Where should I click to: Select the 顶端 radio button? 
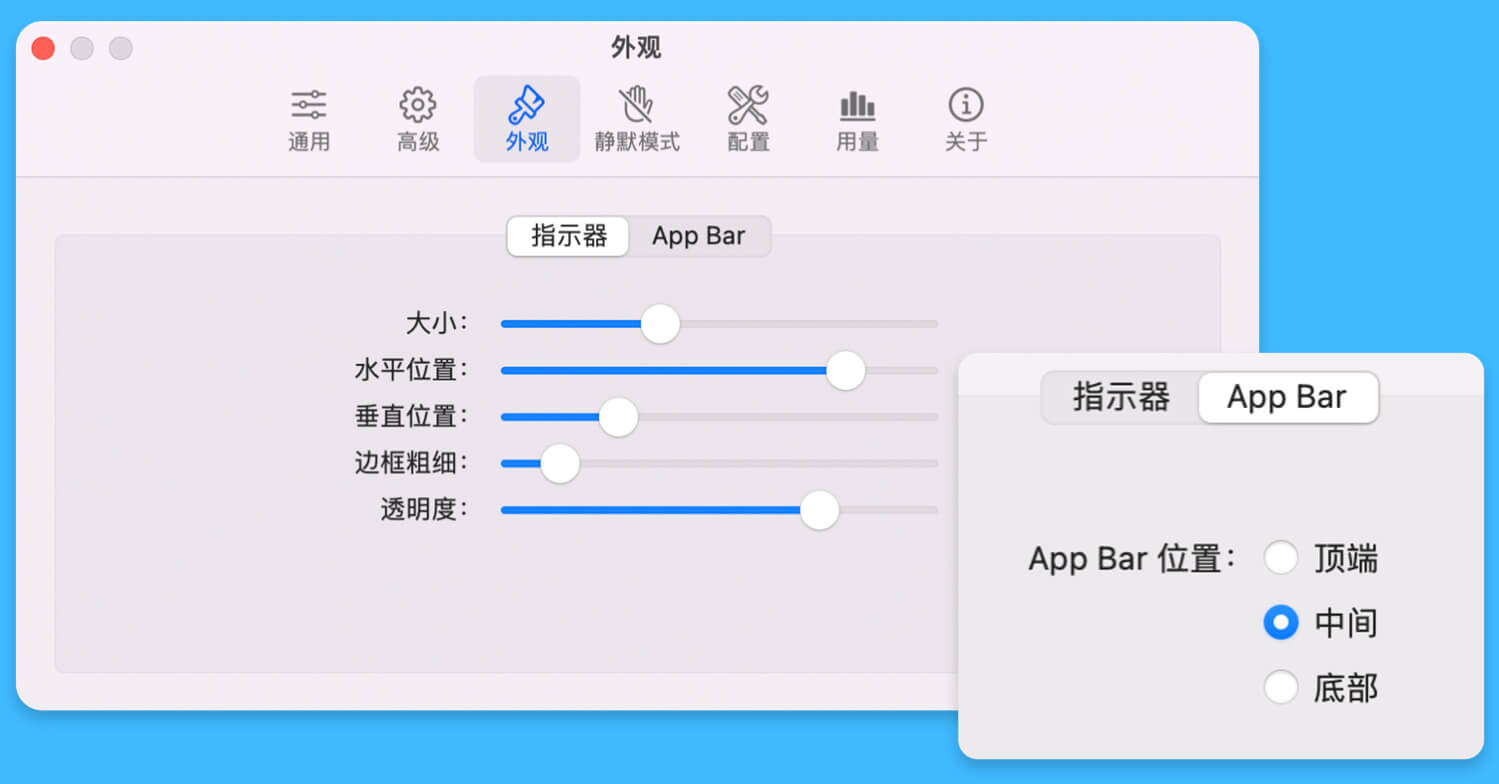click(x=1281, y=558)
